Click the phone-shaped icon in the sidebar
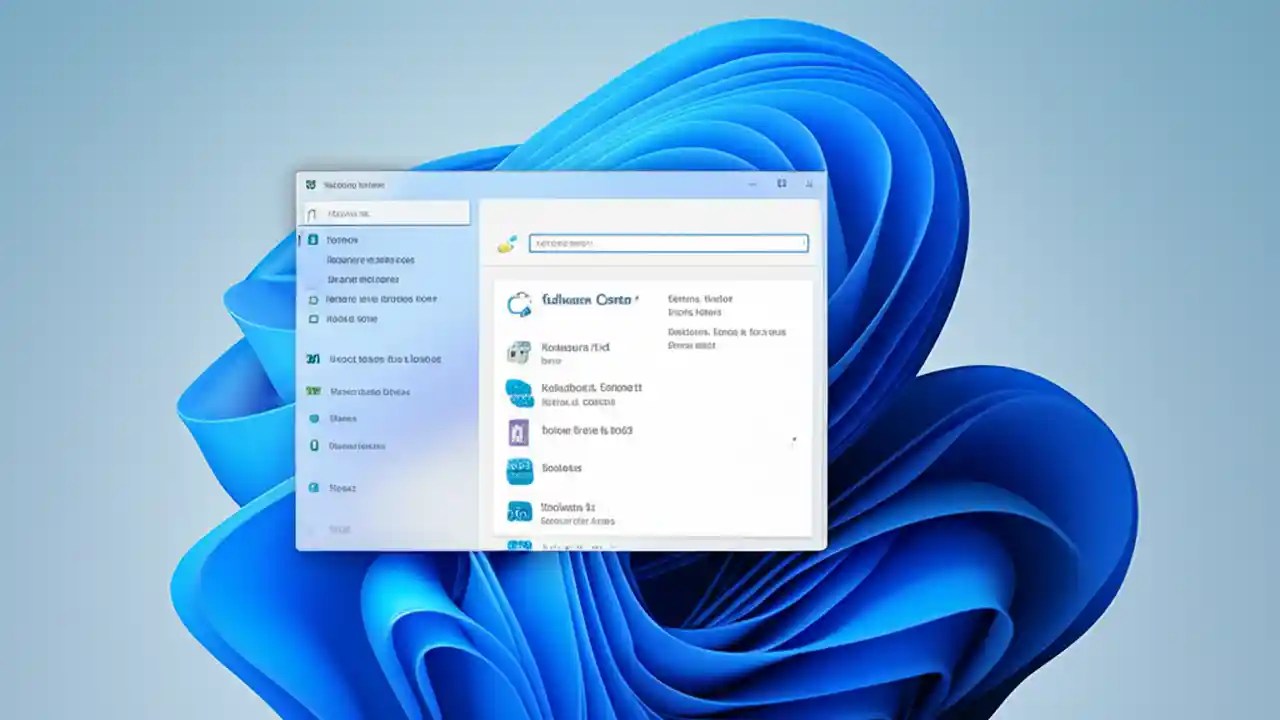Screen dimensions: 1280x720 click(311, 445)
